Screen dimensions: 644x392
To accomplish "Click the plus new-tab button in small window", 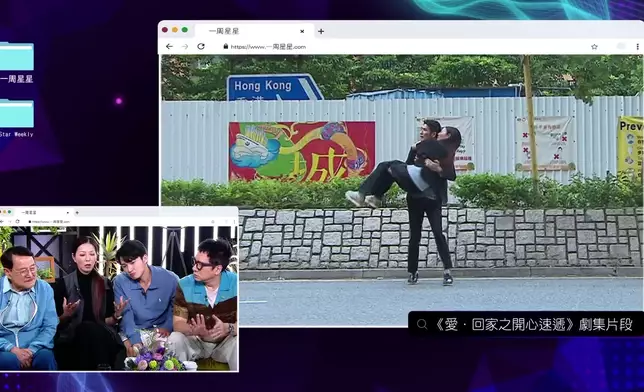I will coord(77,212).
